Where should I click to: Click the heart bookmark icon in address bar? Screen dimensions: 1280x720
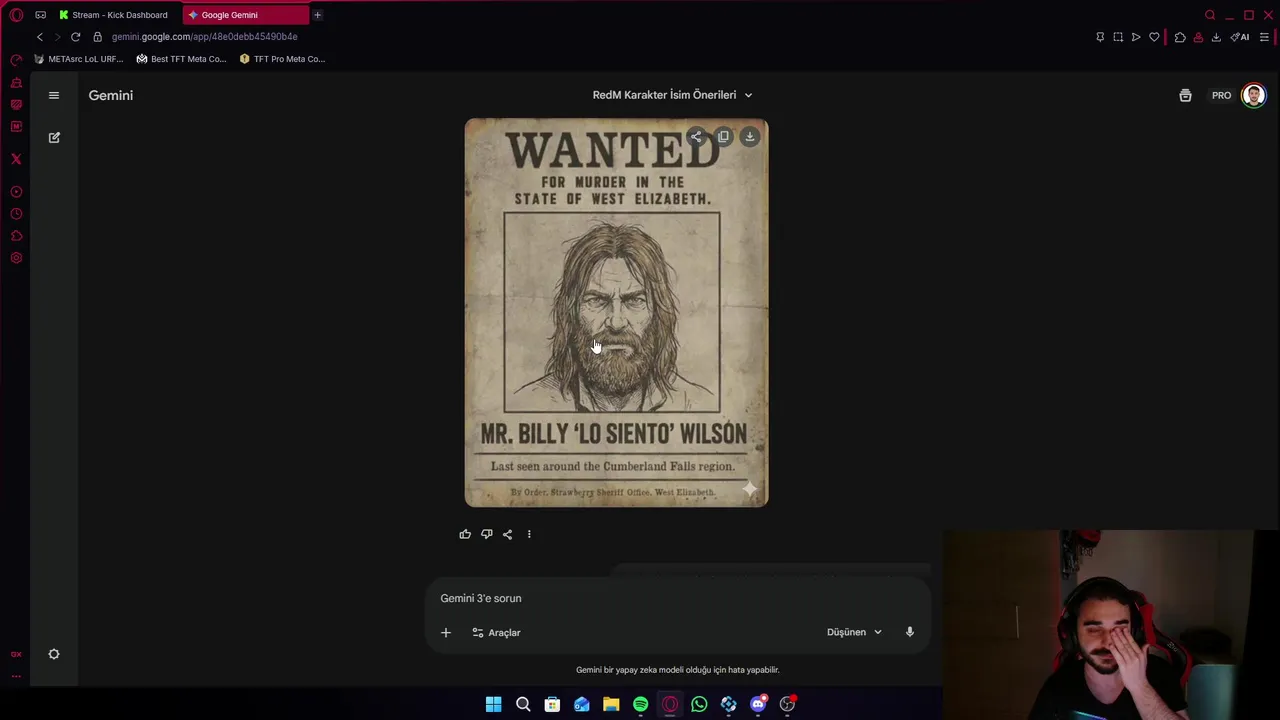(1154, 37)
